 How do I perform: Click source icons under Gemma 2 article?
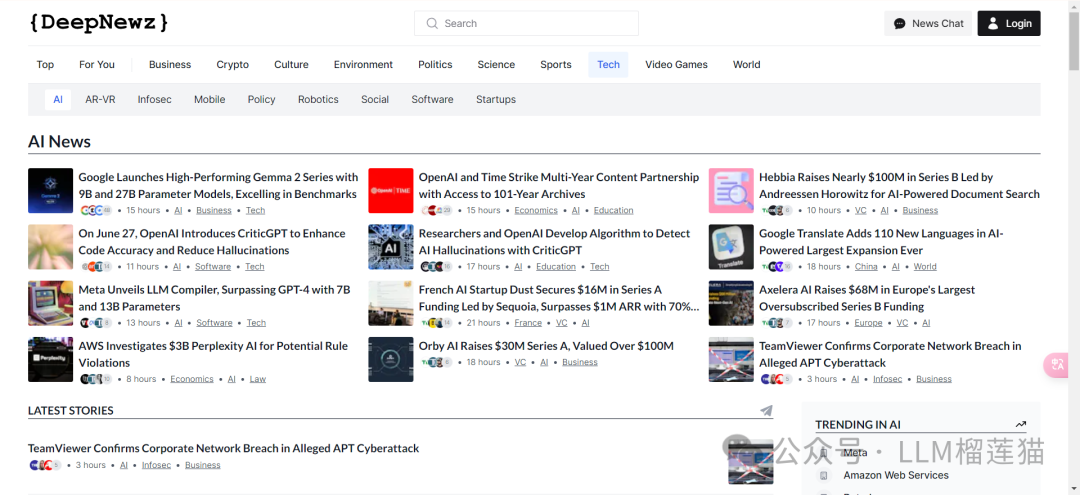pyautogui.click(x=96, y=211)
